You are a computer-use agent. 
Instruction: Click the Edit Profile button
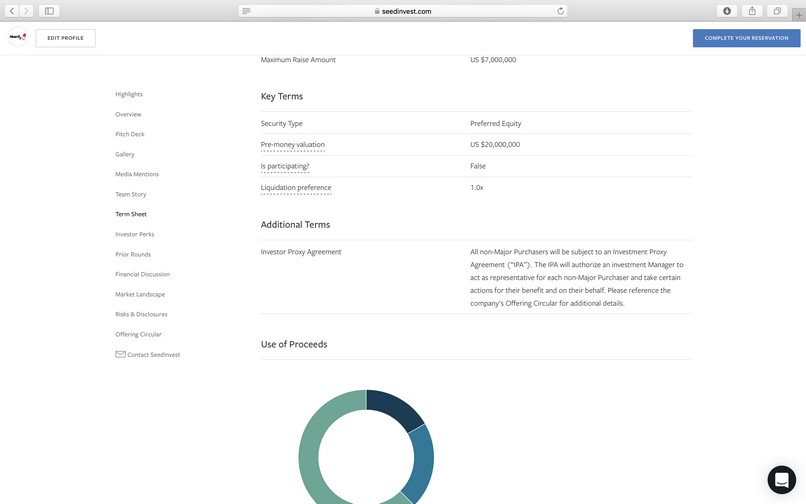66,38
